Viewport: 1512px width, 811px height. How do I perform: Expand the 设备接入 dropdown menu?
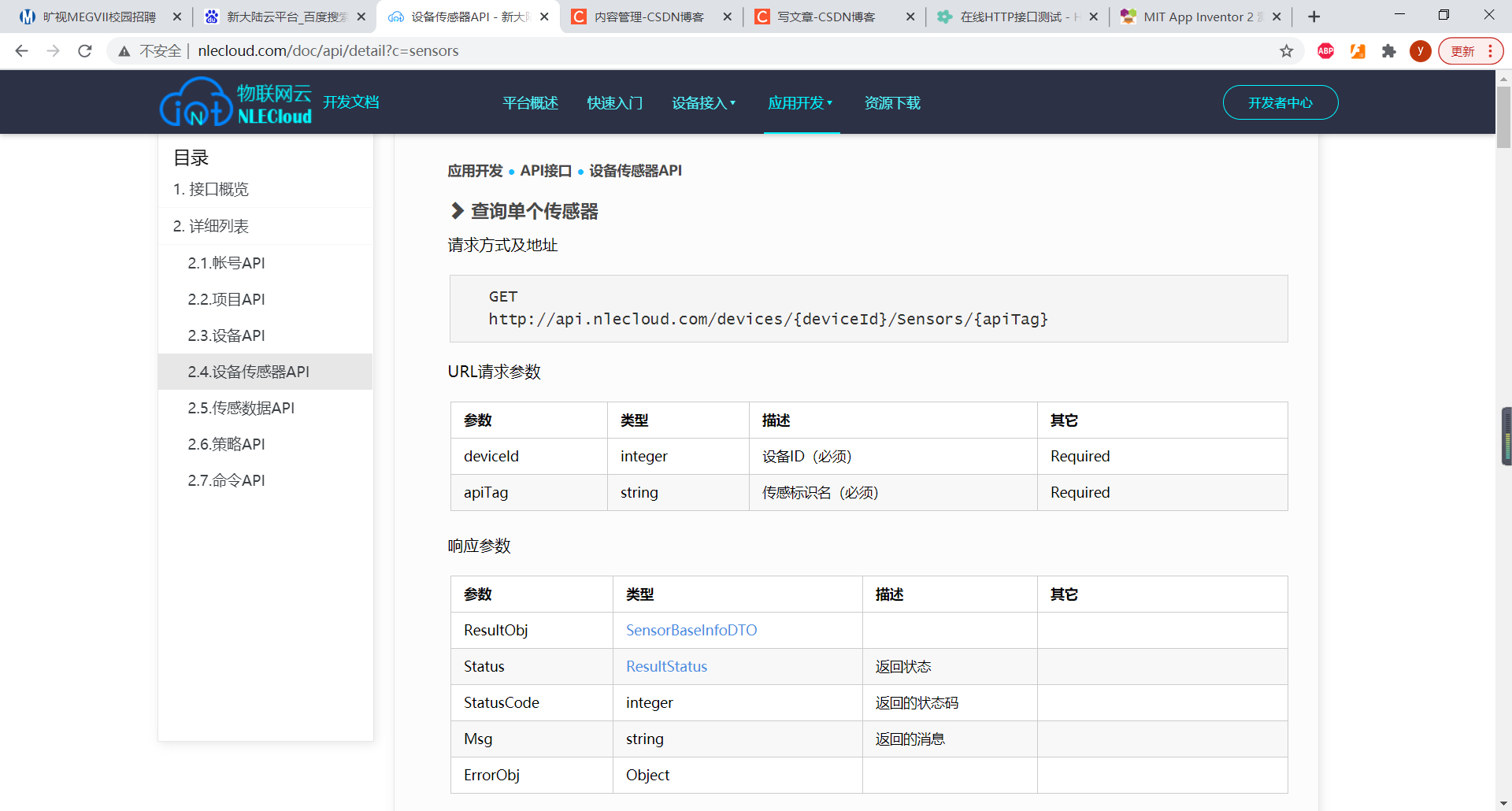(703, 103)
